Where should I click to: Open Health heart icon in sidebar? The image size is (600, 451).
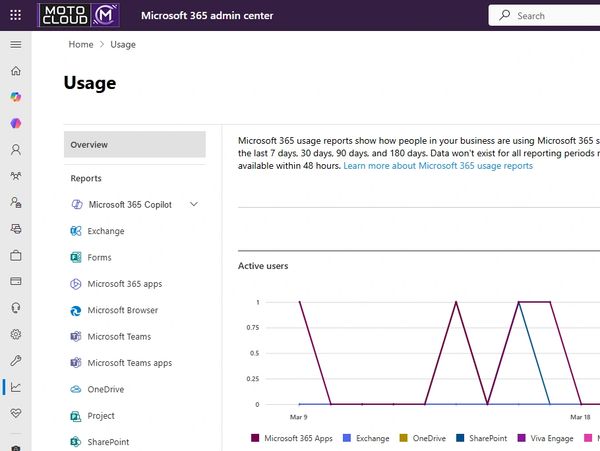[15, 413]
